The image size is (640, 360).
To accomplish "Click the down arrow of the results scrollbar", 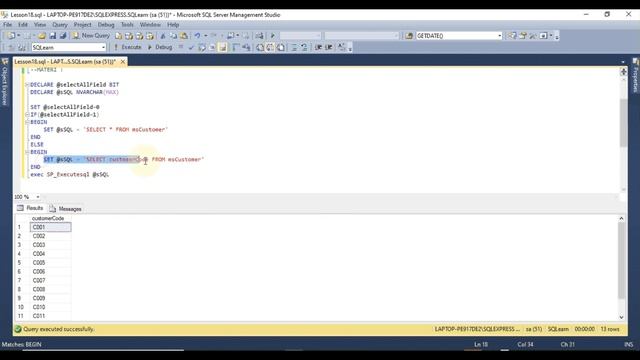I will coord(622,317).
